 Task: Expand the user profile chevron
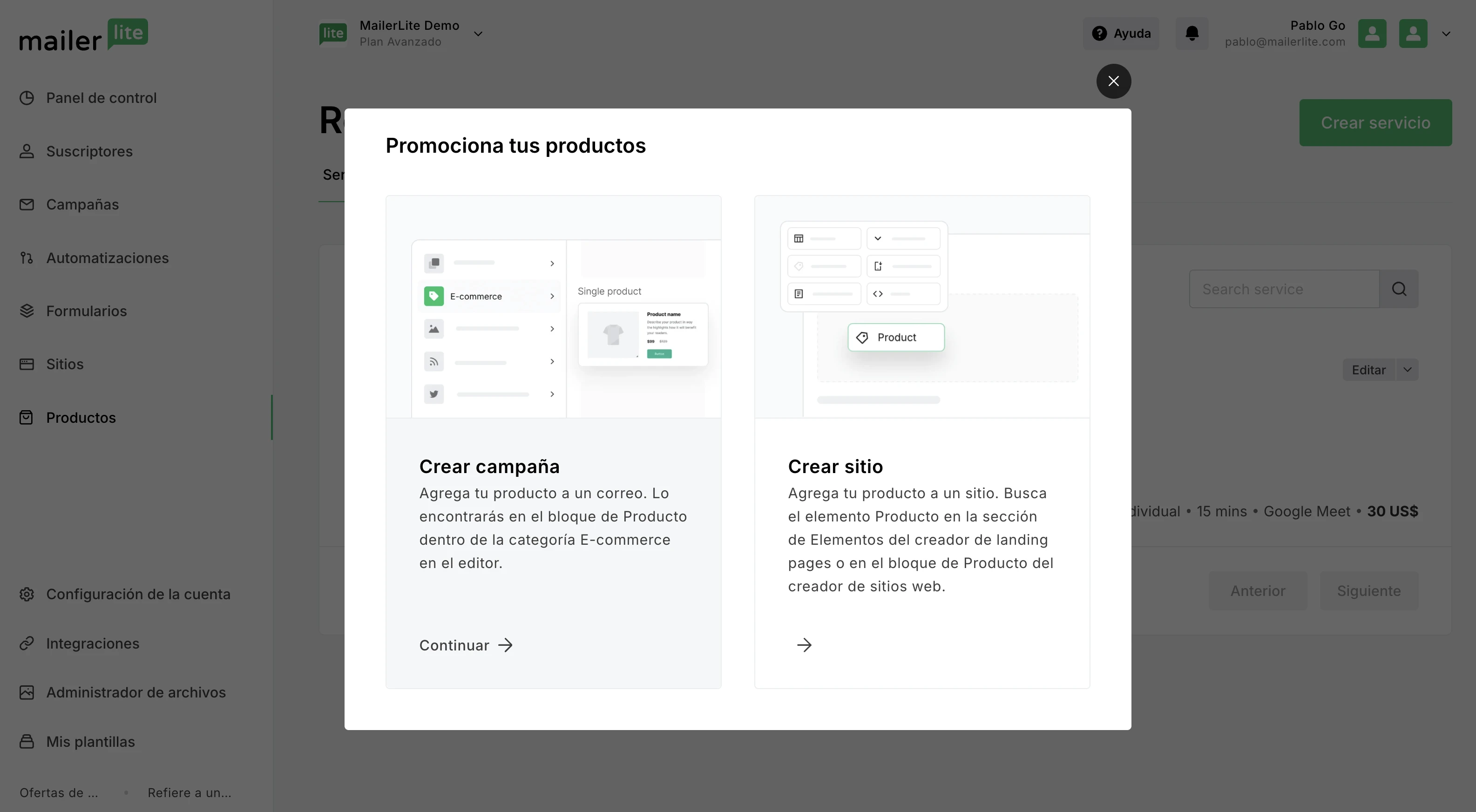1446,34
